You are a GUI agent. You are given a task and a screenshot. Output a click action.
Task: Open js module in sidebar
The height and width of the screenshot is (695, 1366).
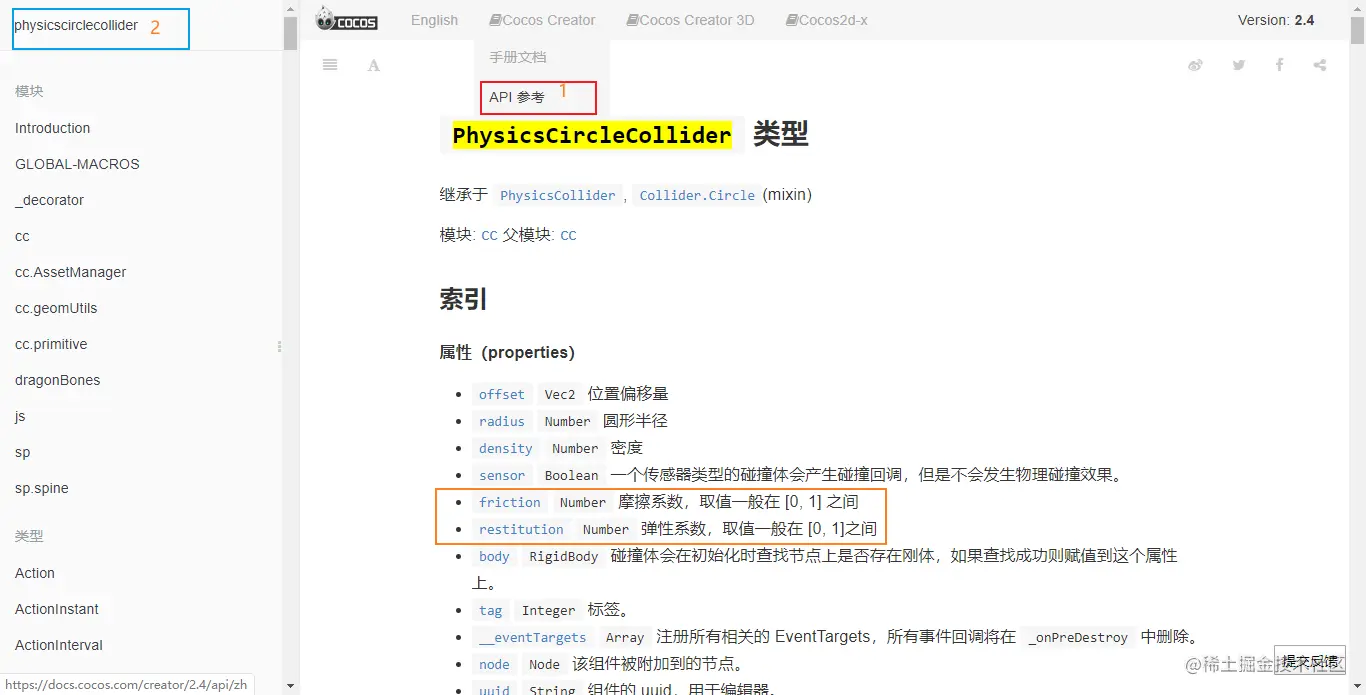(20, 416)
